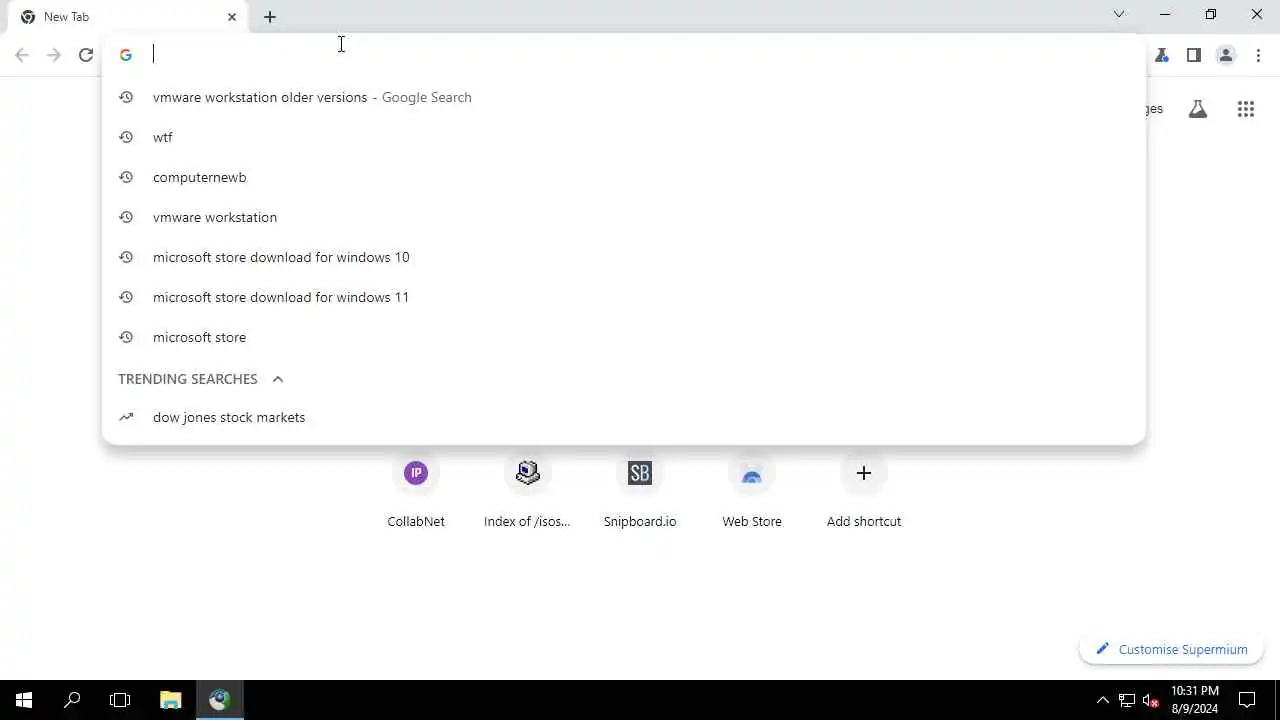Open the clock showing 10:31 PM

pyautogui.click(x=1195, y=700)
